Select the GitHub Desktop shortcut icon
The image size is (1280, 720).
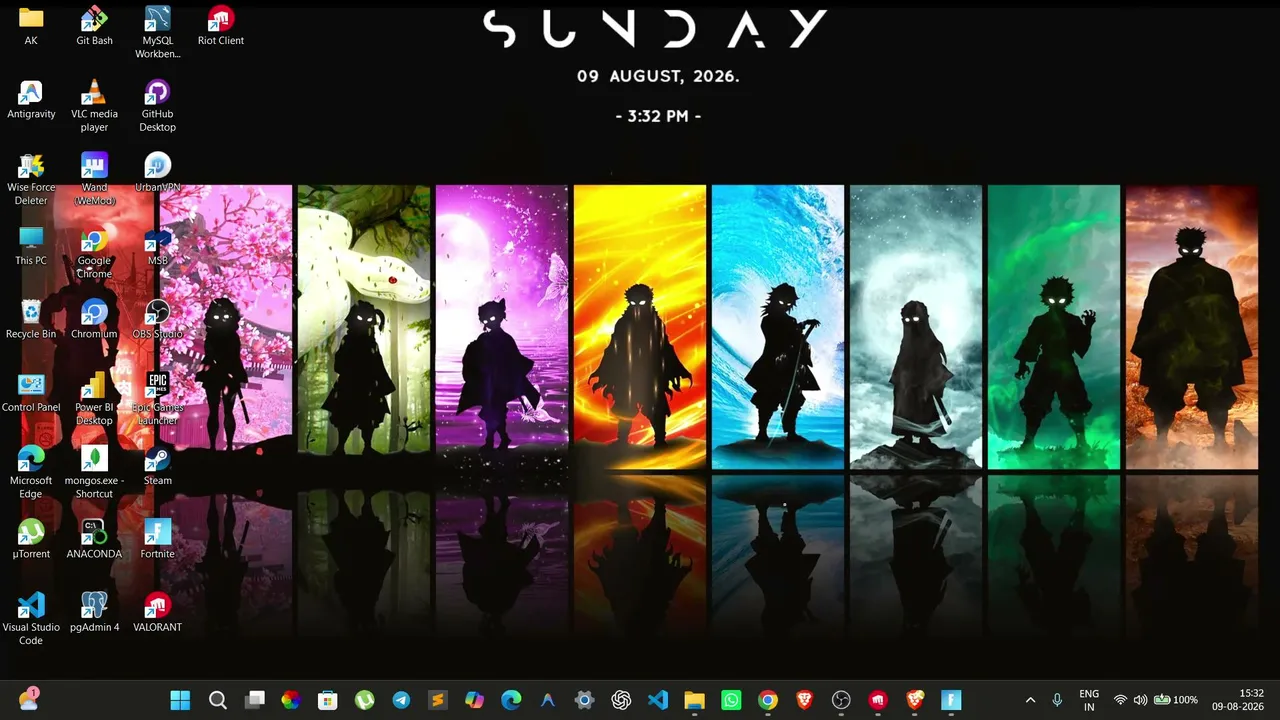(157, 106)
